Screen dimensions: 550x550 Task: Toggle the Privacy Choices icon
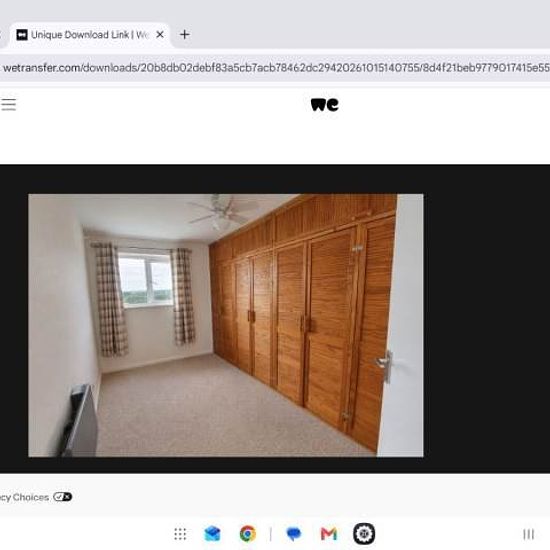click(x=62, y=497)
